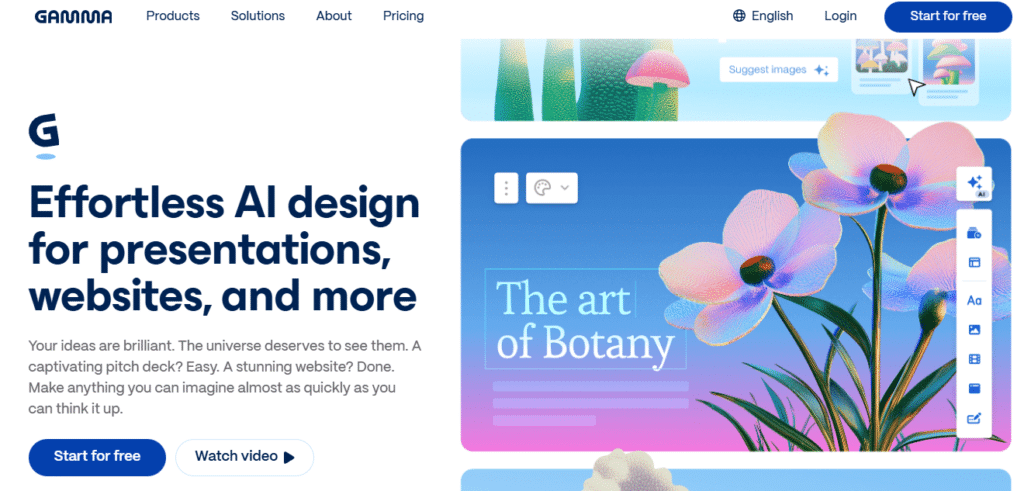Open the three-dot card options menu

coord(506,188)
